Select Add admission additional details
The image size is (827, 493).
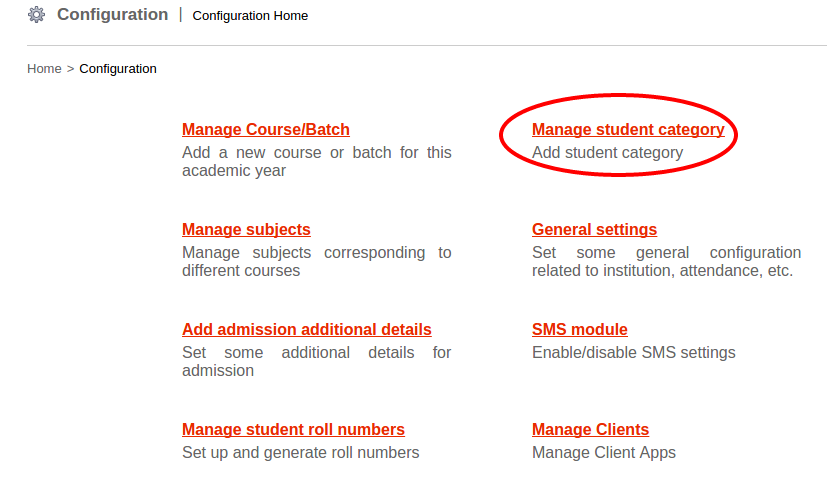pyautogui.click(x=307, y=330)
